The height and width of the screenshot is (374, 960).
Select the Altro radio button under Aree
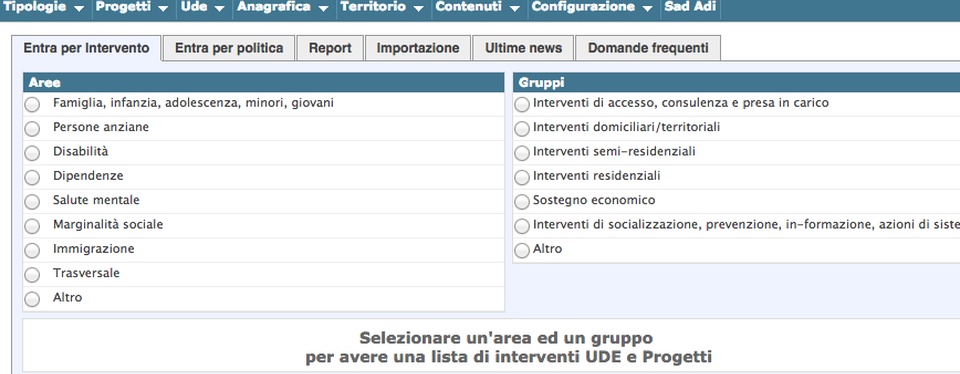click(x=32, y=299)
